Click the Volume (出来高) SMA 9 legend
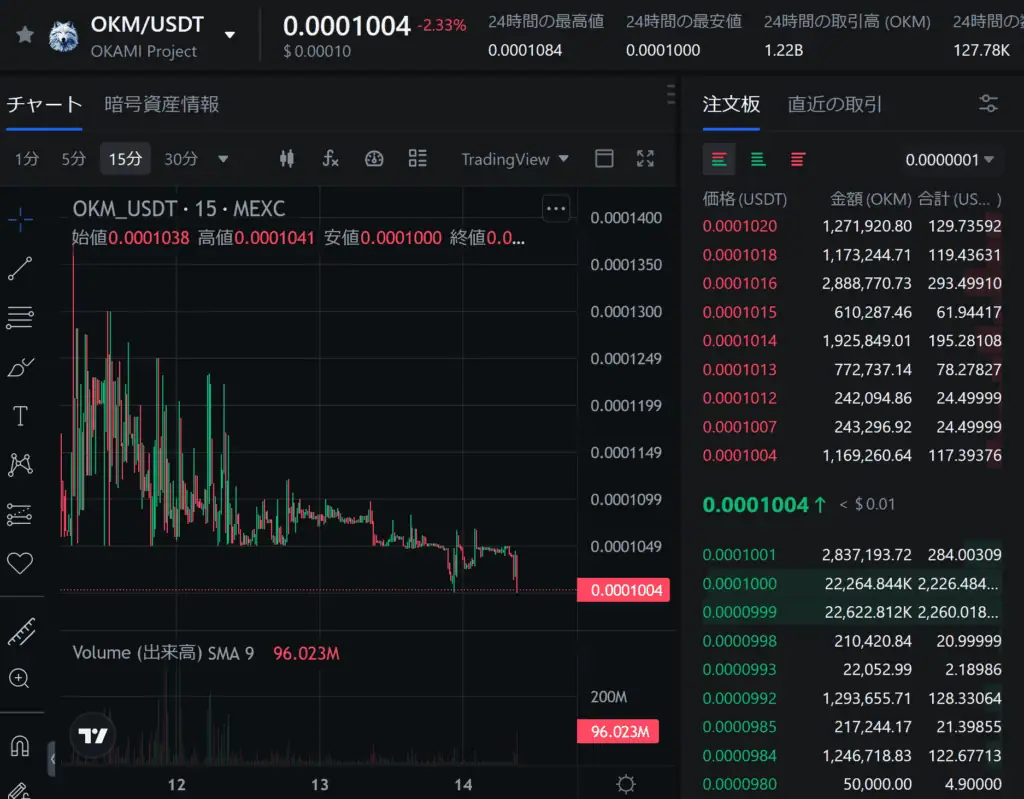Image resolution: width=1024 pixels, height=799 pixels. pyautogui.click(x=163, y=653)
